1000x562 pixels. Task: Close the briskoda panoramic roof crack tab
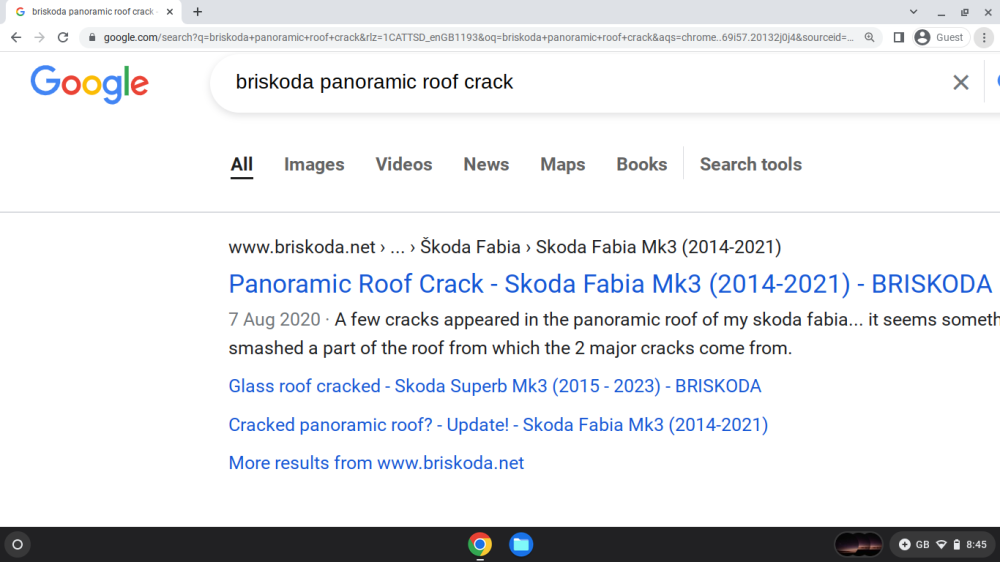(170, 11)
